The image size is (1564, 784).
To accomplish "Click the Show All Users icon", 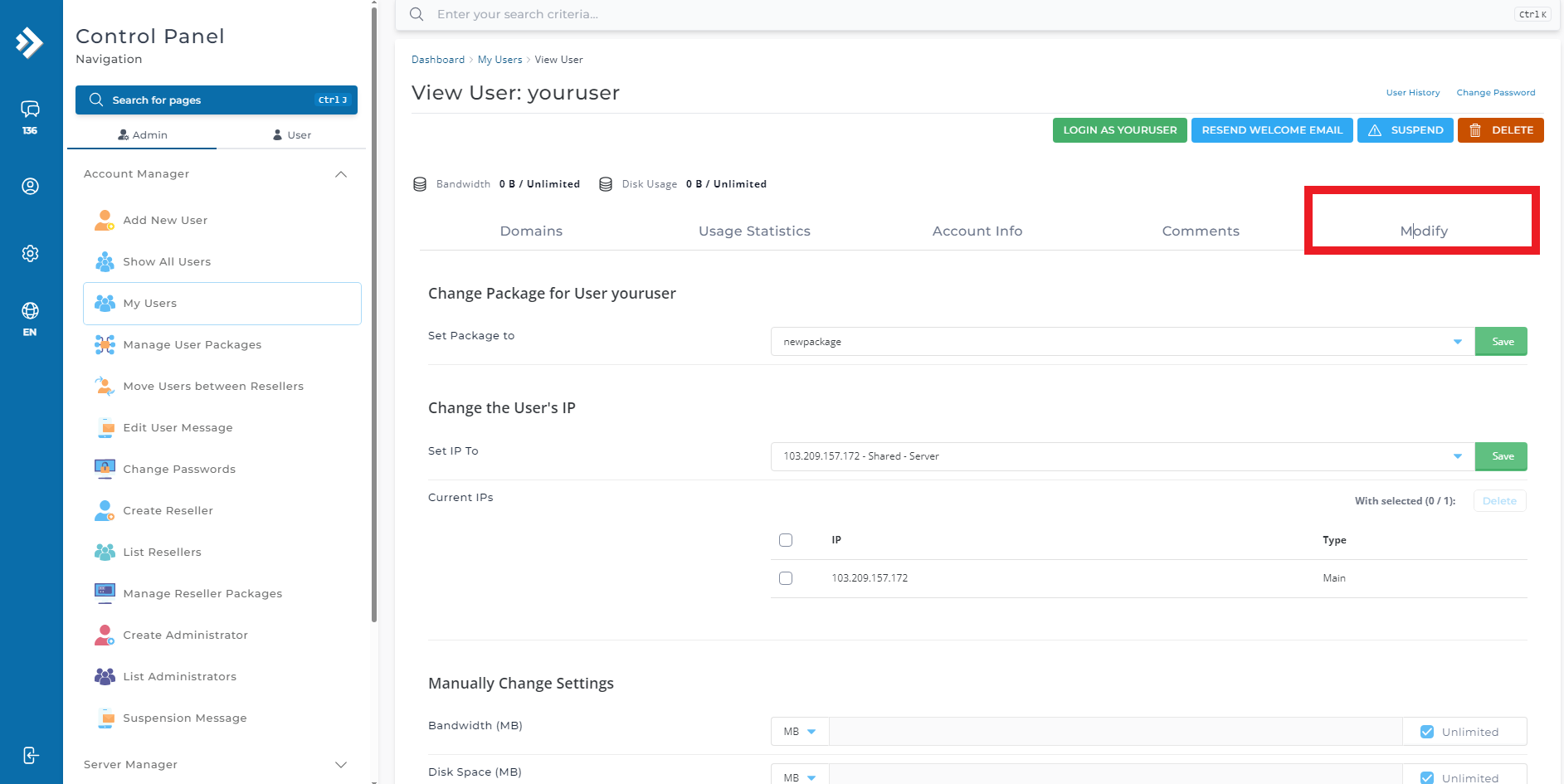I will pos(105,261).
